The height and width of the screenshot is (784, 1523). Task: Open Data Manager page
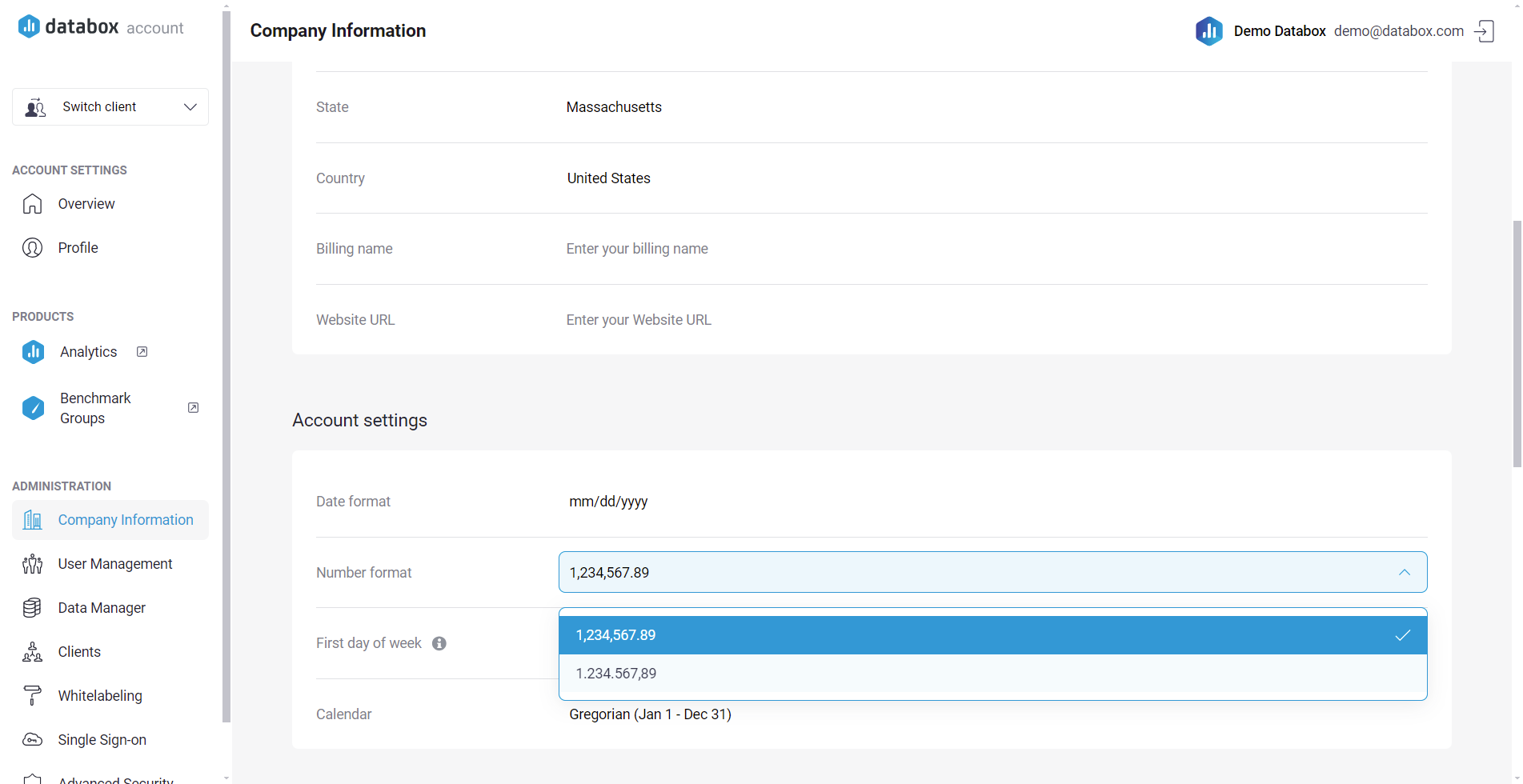click(102, 608)
